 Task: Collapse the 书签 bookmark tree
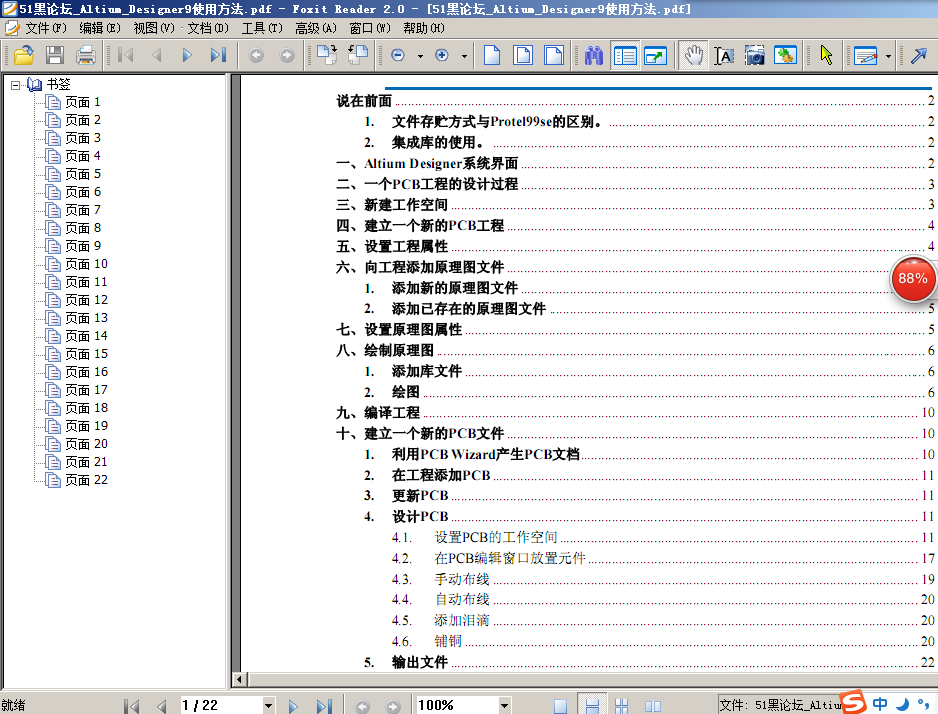click(x=16, y=85)
